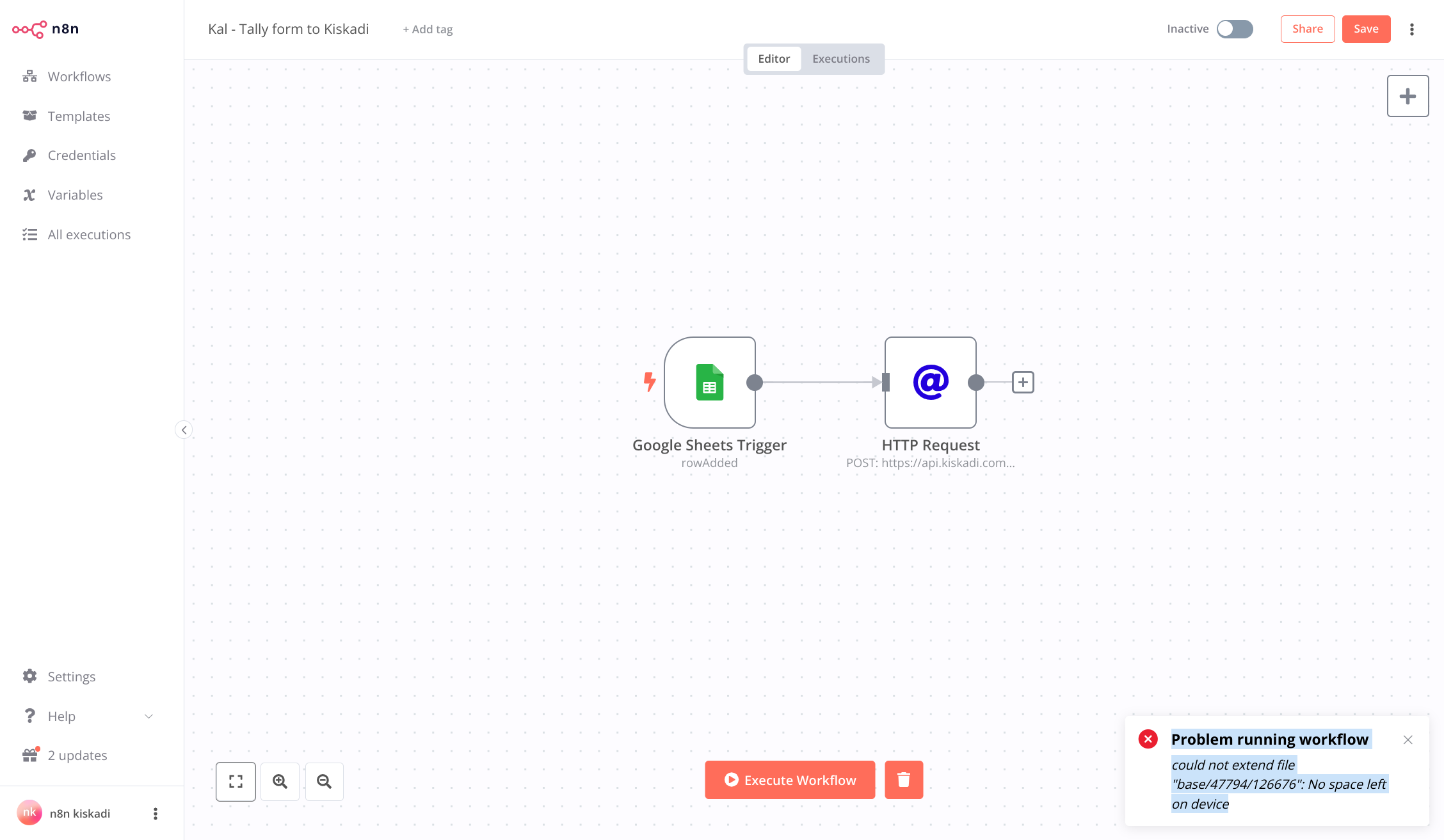Click the zoom out magnifier button

(x=324, y=781)
